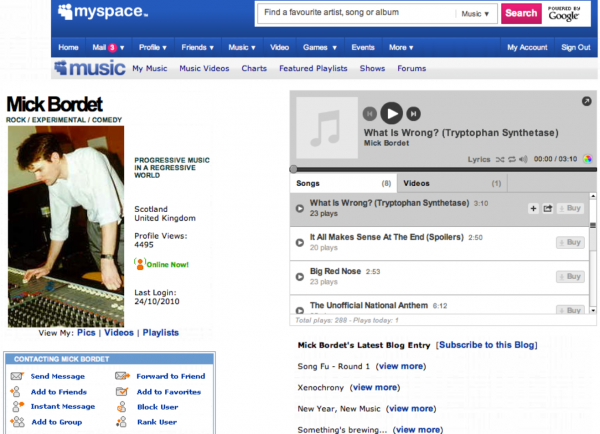Subscribe to this Blog
The width and height of the screenshot is (600, 434).
[487, 345]
